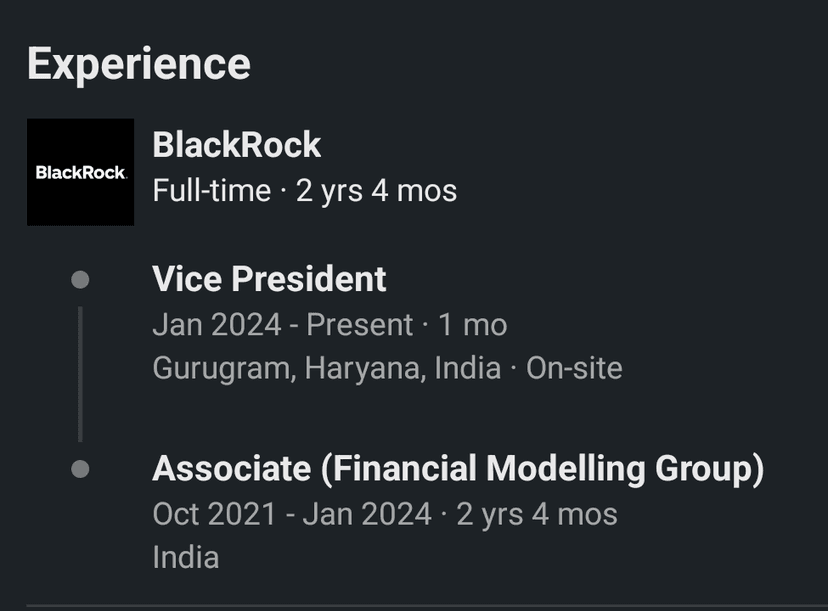Click the BlackRock company logo

click(80, 172)
